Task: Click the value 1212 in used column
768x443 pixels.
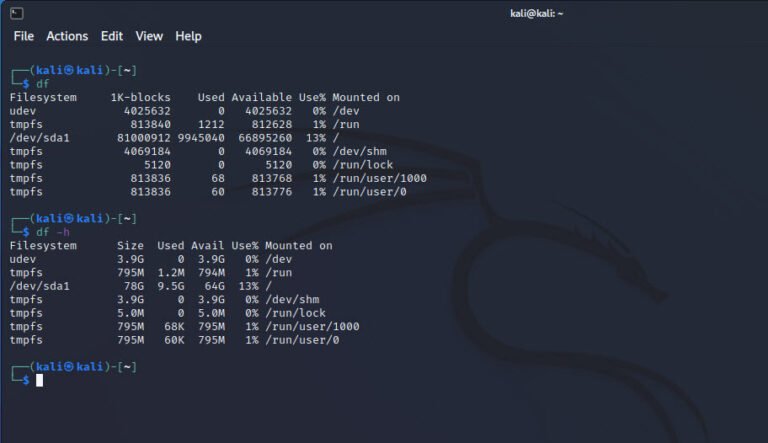Action: tap(211, 124)
